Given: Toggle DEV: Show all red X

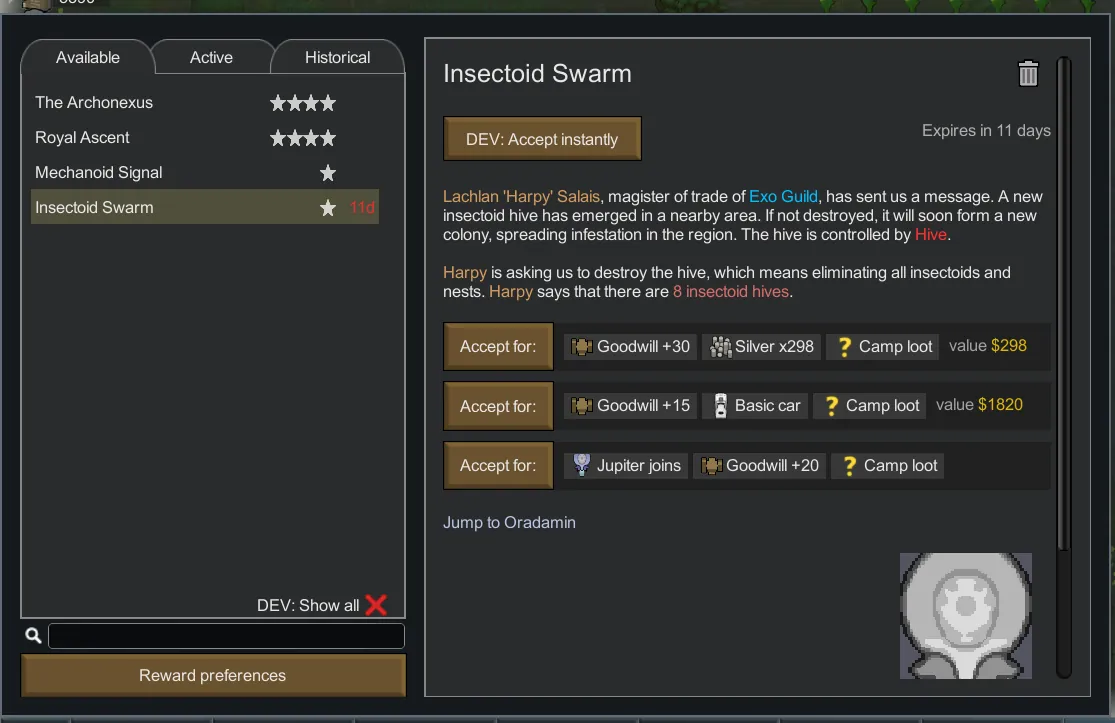Looking at the screenshot, I should (376, 605).
